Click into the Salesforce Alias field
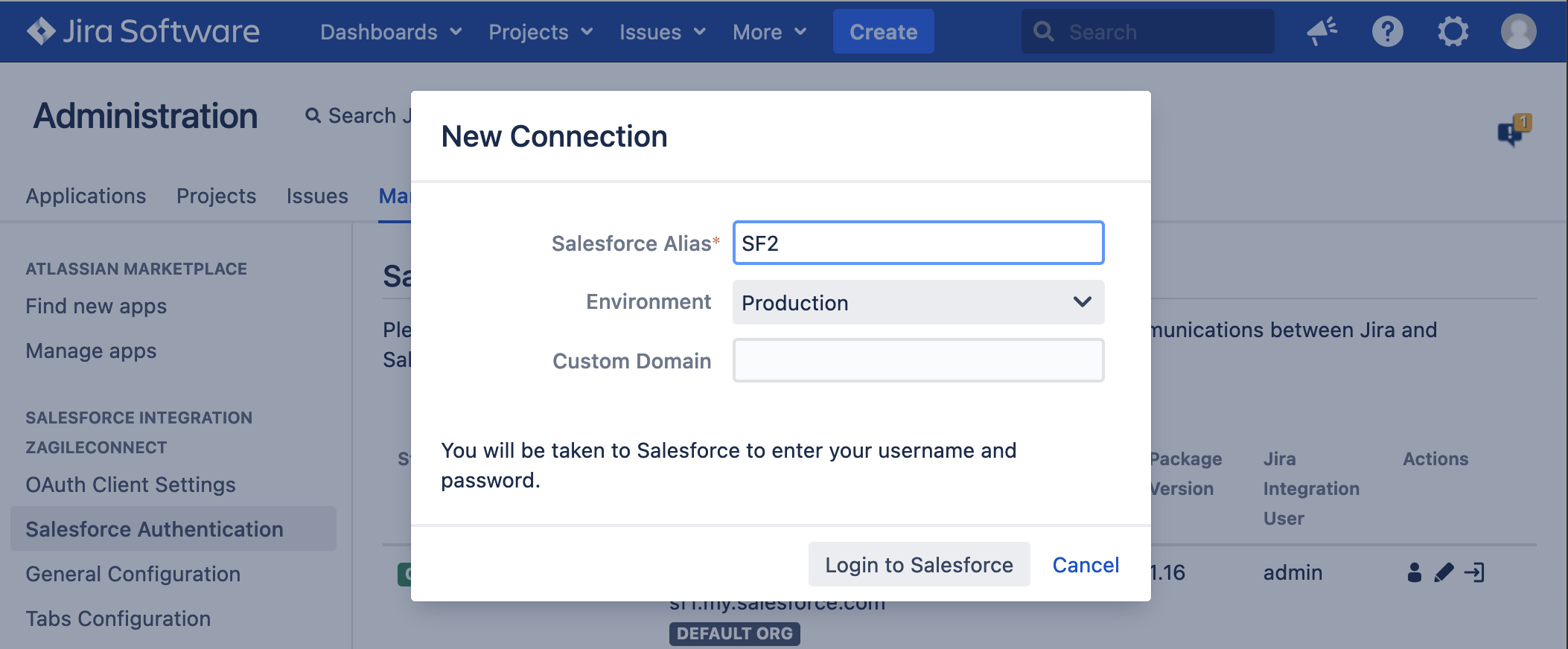 tap(918, 243)
